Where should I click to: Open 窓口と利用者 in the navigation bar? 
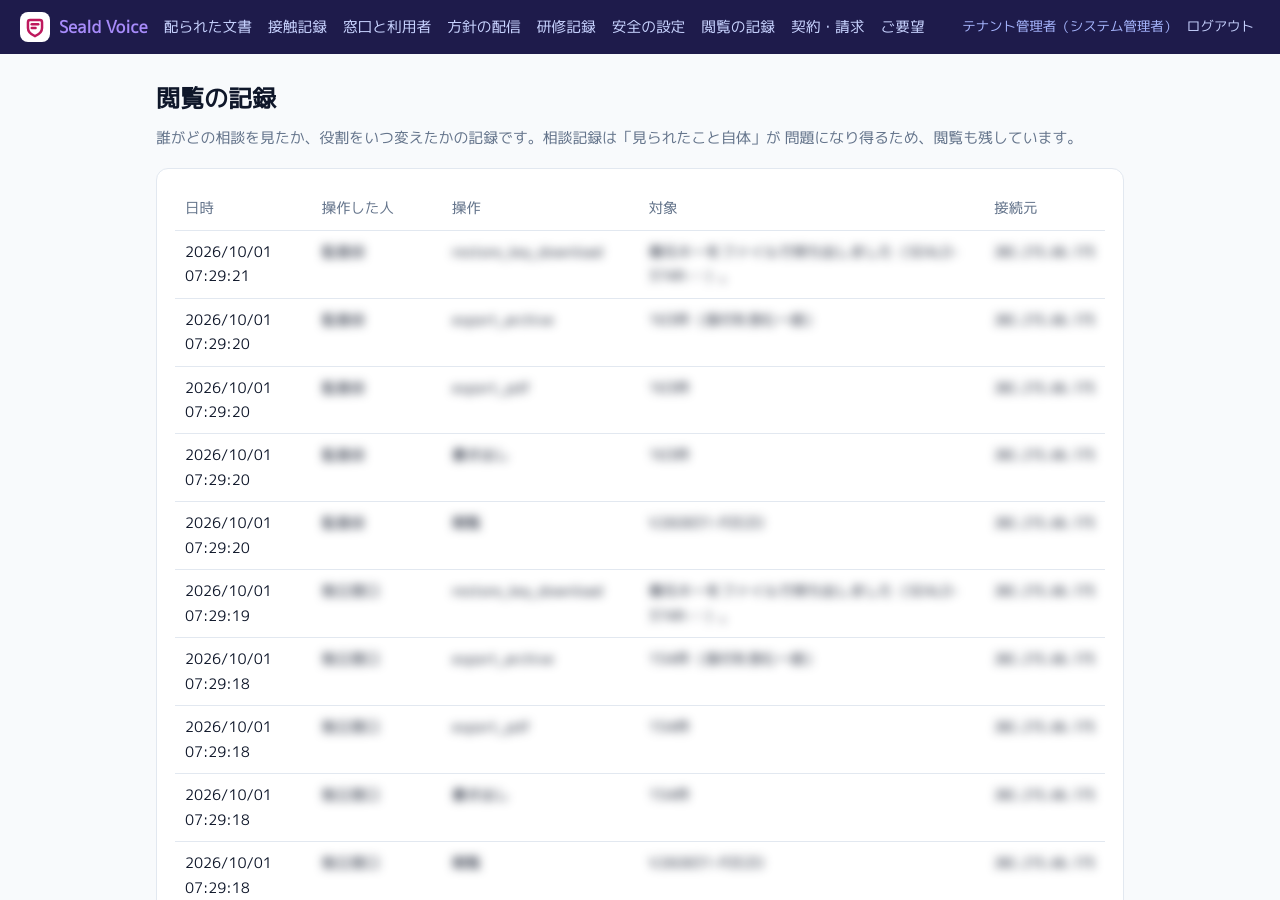click(387, 27)
